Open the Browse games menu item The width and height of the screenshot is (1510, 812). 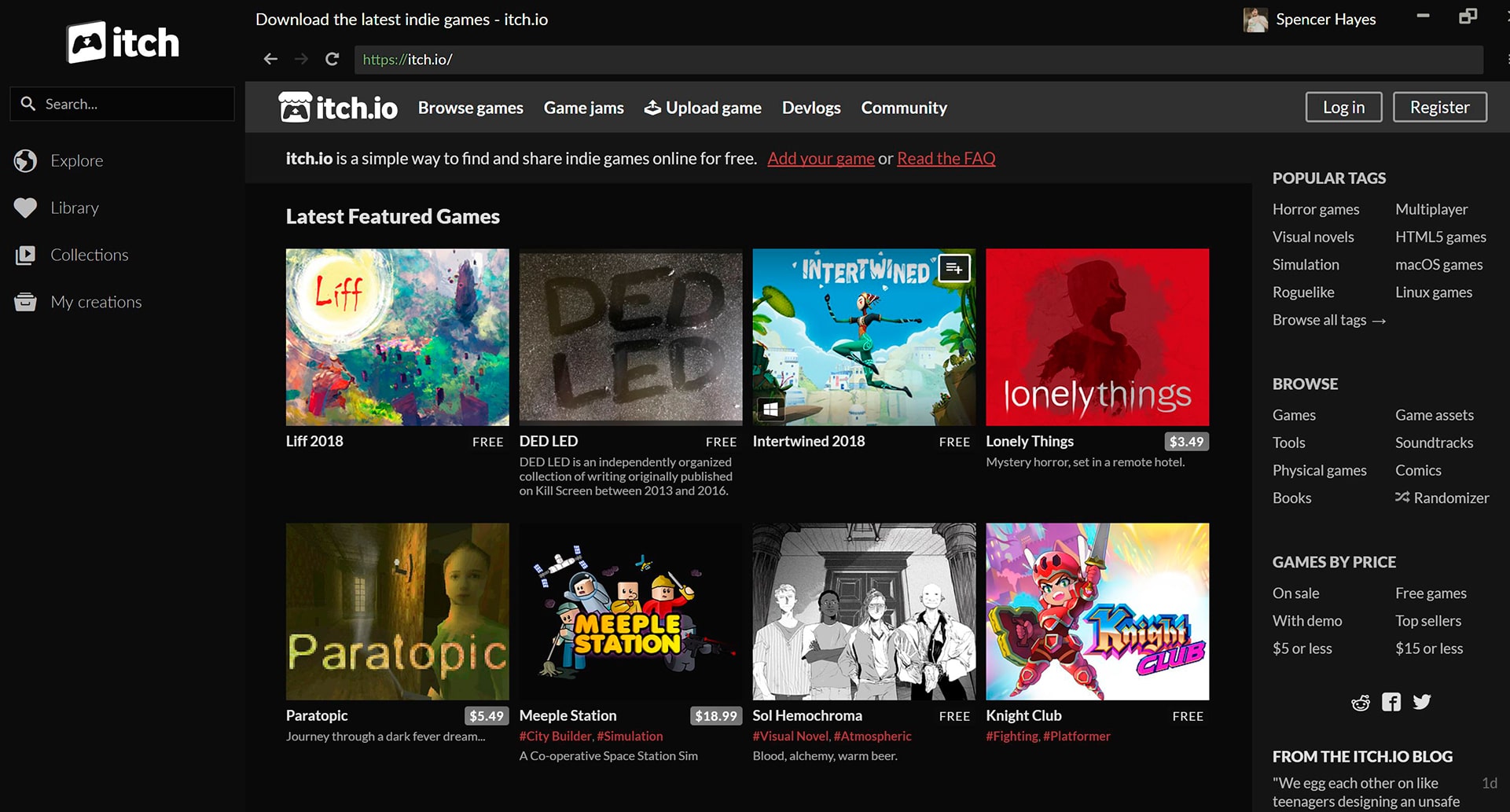tap(470, 108)
